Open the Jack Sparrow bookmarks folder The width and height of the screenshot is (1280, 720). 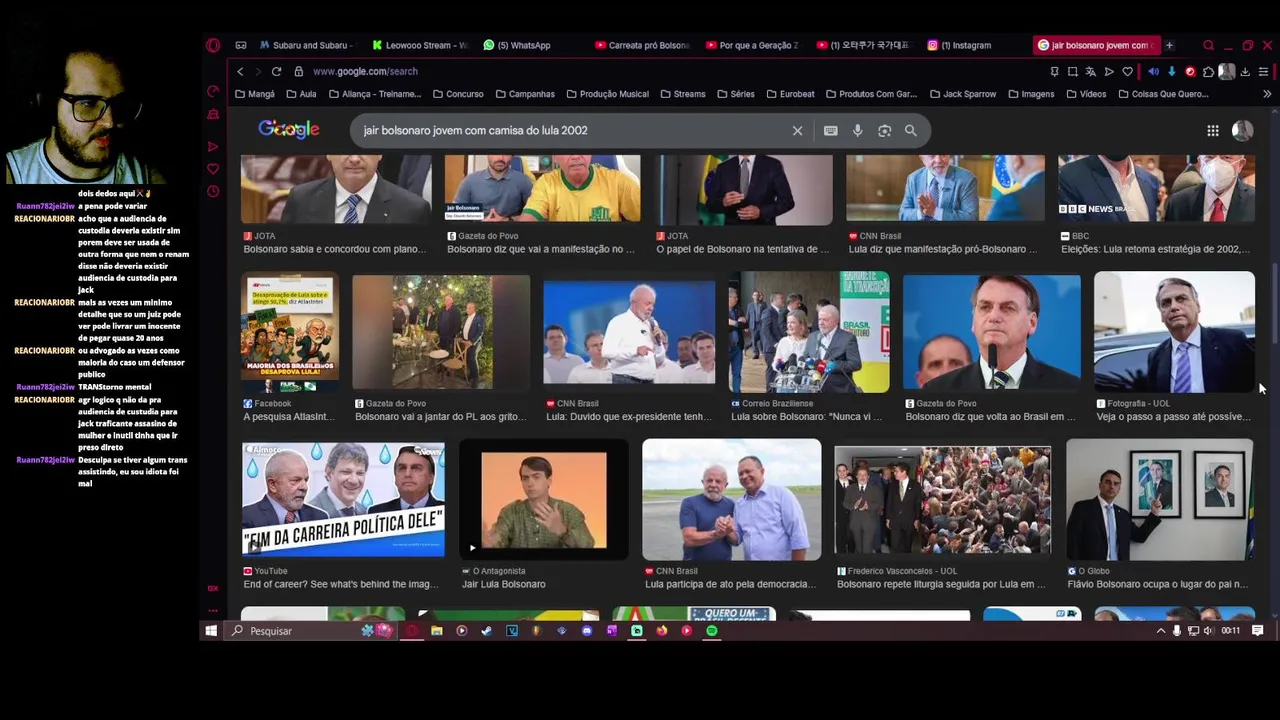(963, 94)
